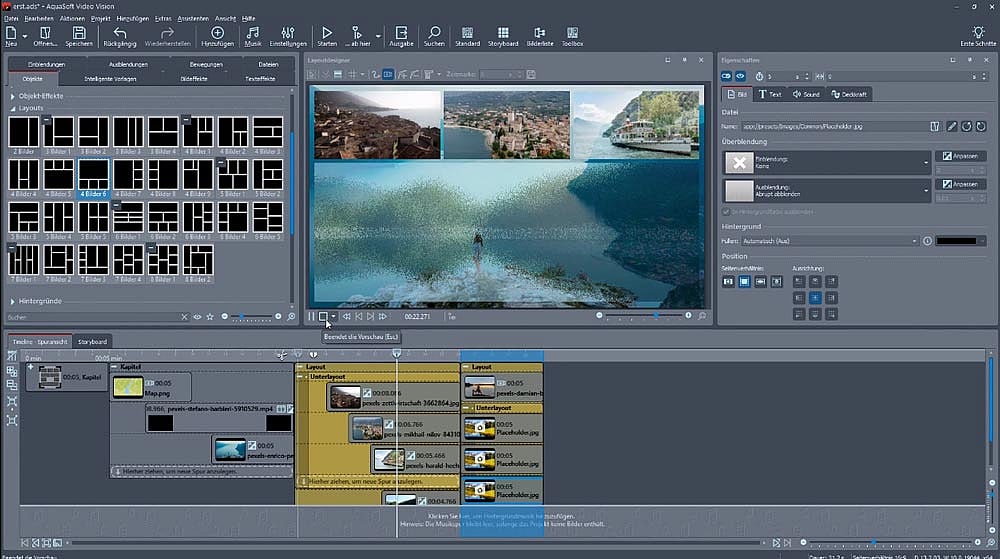Select the '4 Bilder 6' layout thumbnail
The width and height of the screenshot is (1000, 559).
pyautogui.click(x=93, y=174)
